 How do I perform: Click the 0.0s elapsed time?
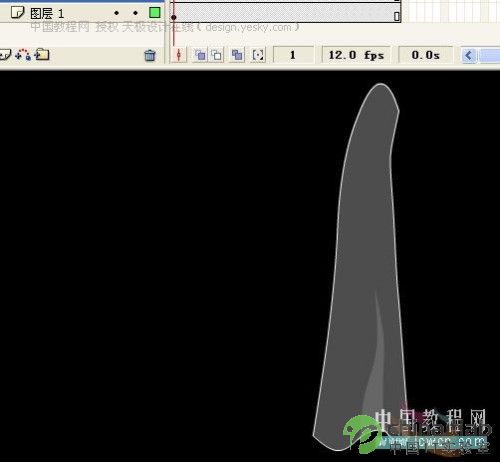(426, 55)
